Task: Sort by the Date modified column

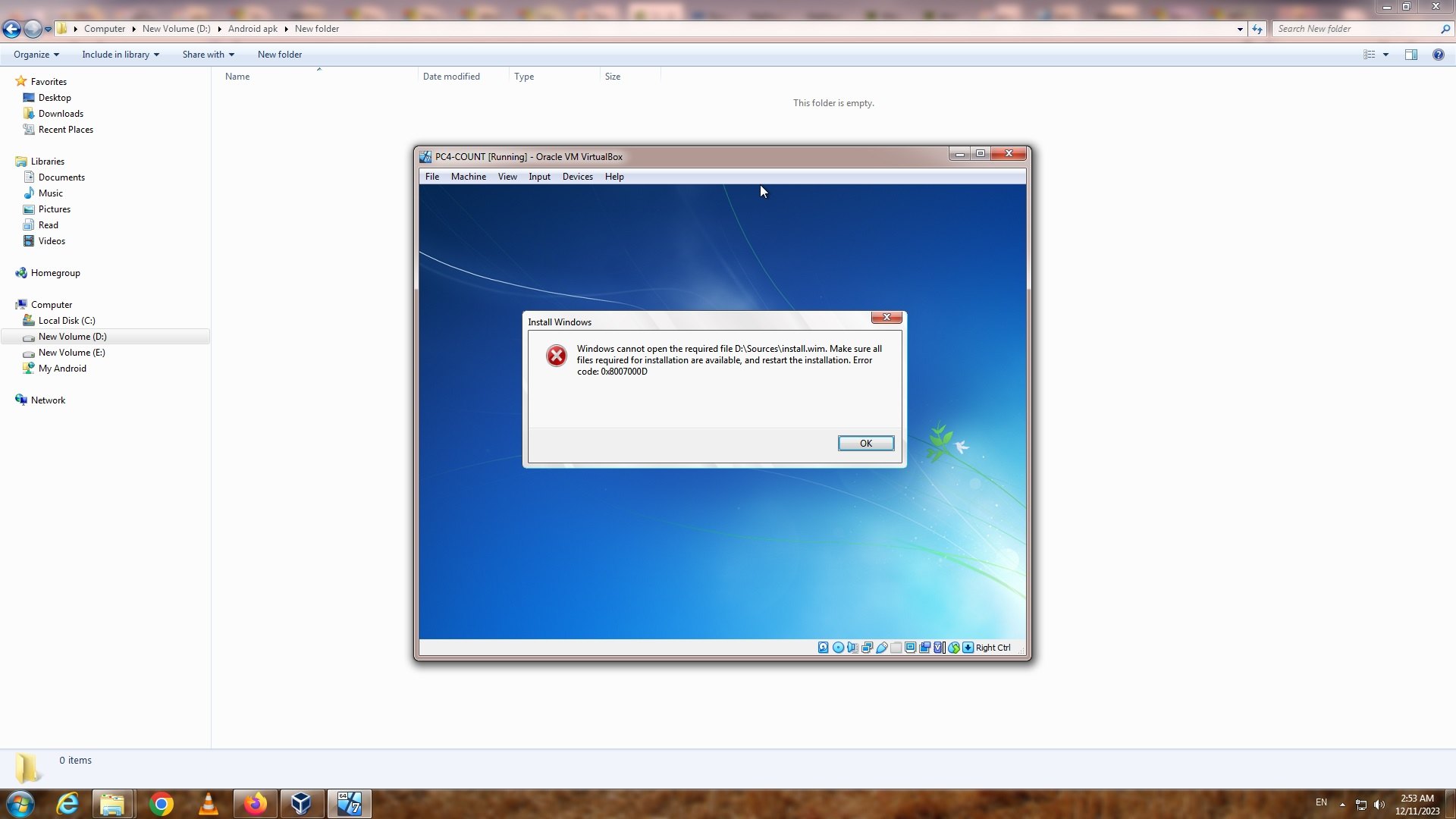Action: pyautogui.click(x=463, y=77)
